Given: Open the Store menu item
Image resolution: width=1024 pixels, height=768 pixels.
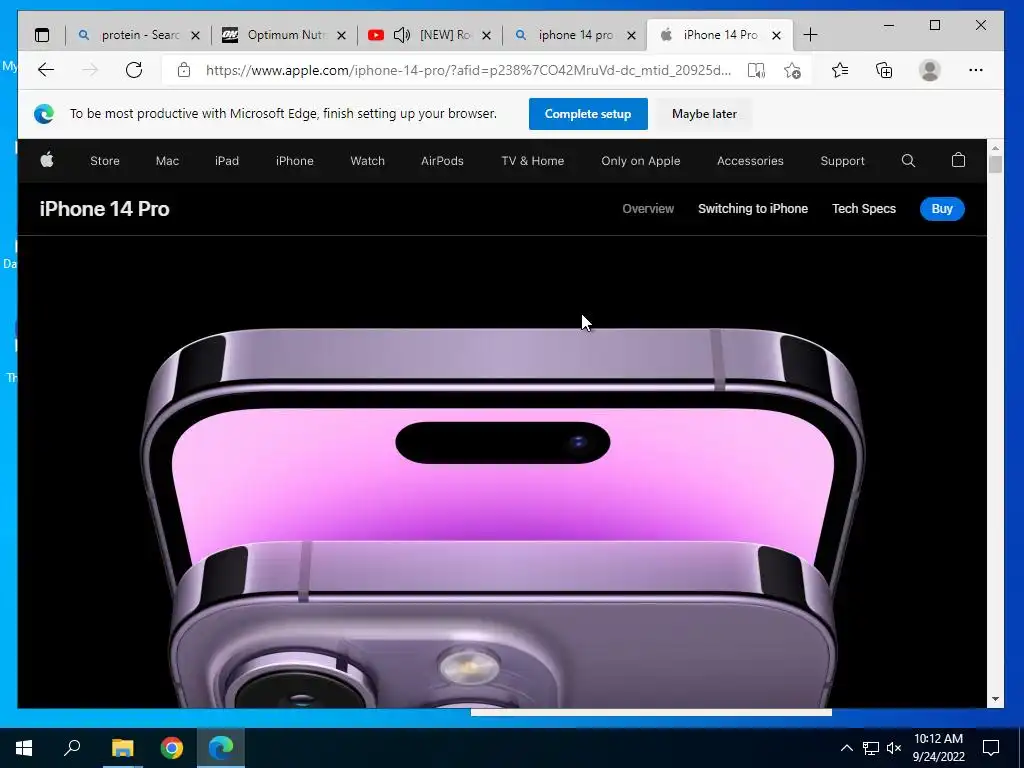Looking at the screenshot, I should (104, 161).
